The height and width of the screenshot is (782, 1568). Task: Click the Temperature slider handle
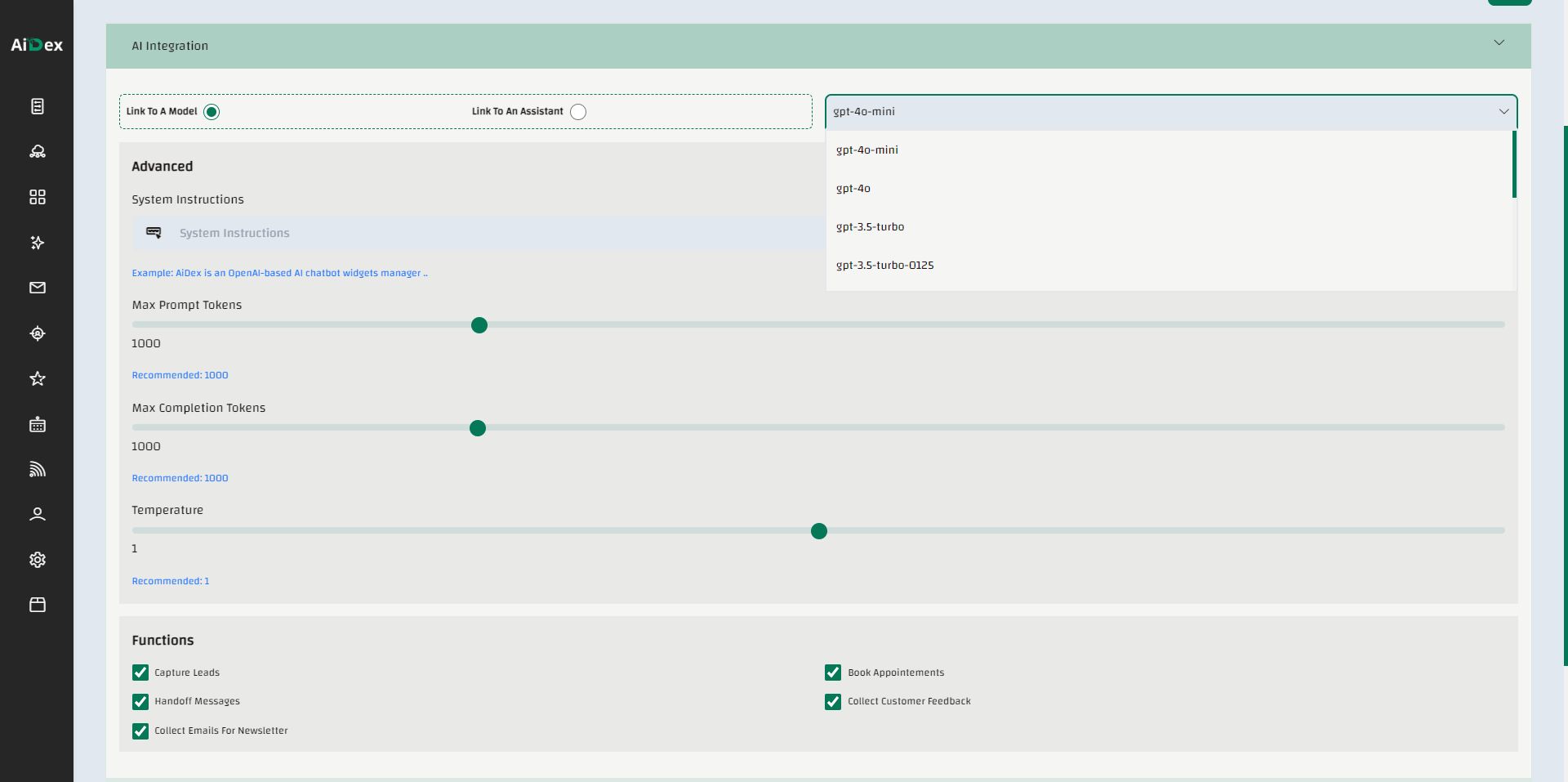819,531
